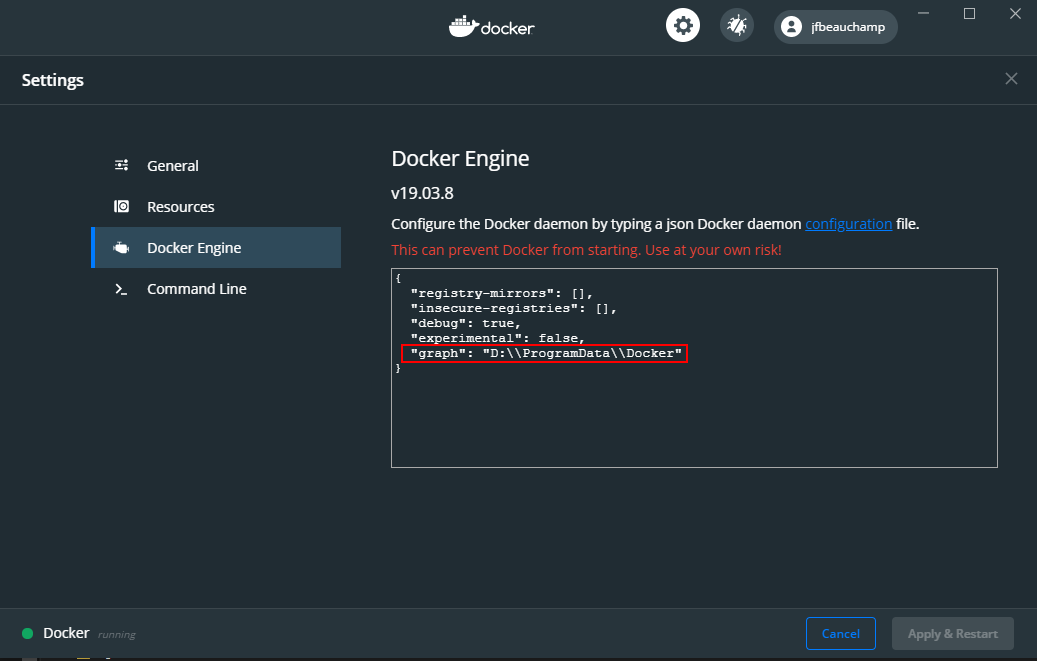Open the configuration file hyperlink

tap(848, 224)
